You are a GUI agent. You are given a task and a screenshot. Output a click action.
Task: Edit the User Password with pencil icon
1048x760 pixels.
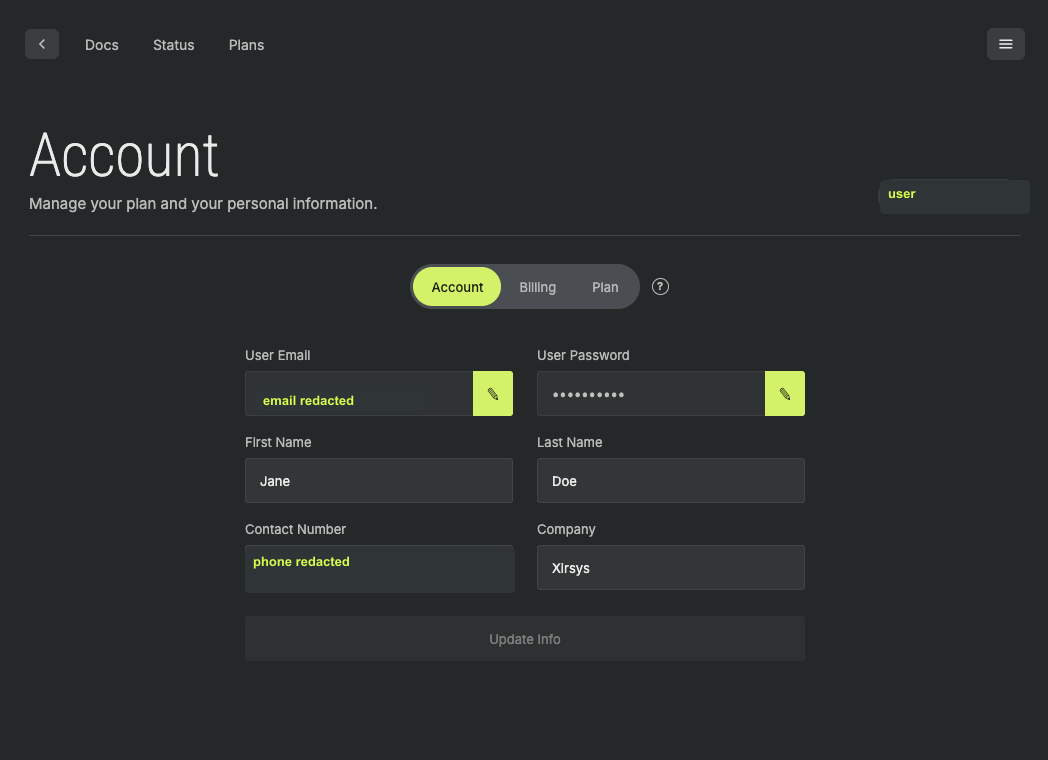coord(785,394)
